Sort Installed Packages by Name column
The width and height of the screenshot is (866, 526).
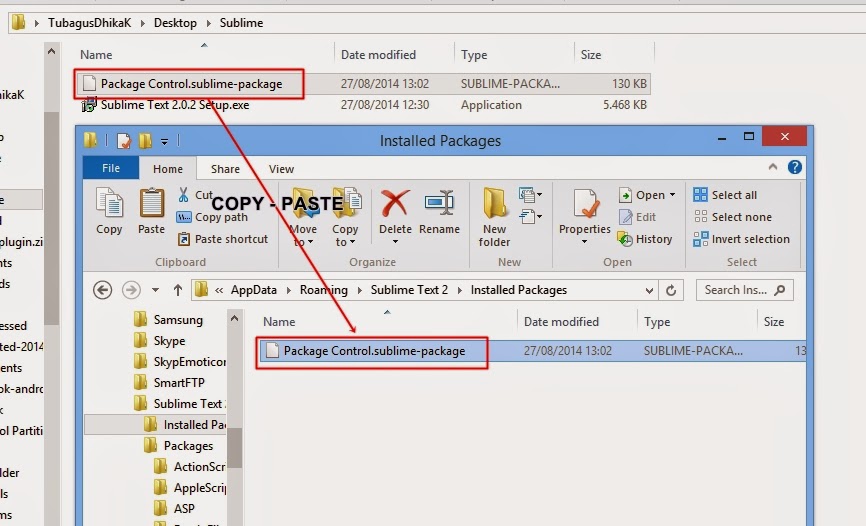coord(279,322)
